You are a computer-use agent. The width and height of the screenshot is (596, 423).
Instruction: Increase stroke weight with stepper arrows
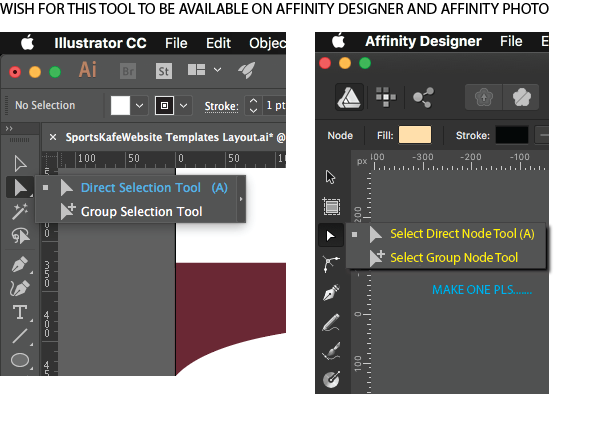coord(254,101)
